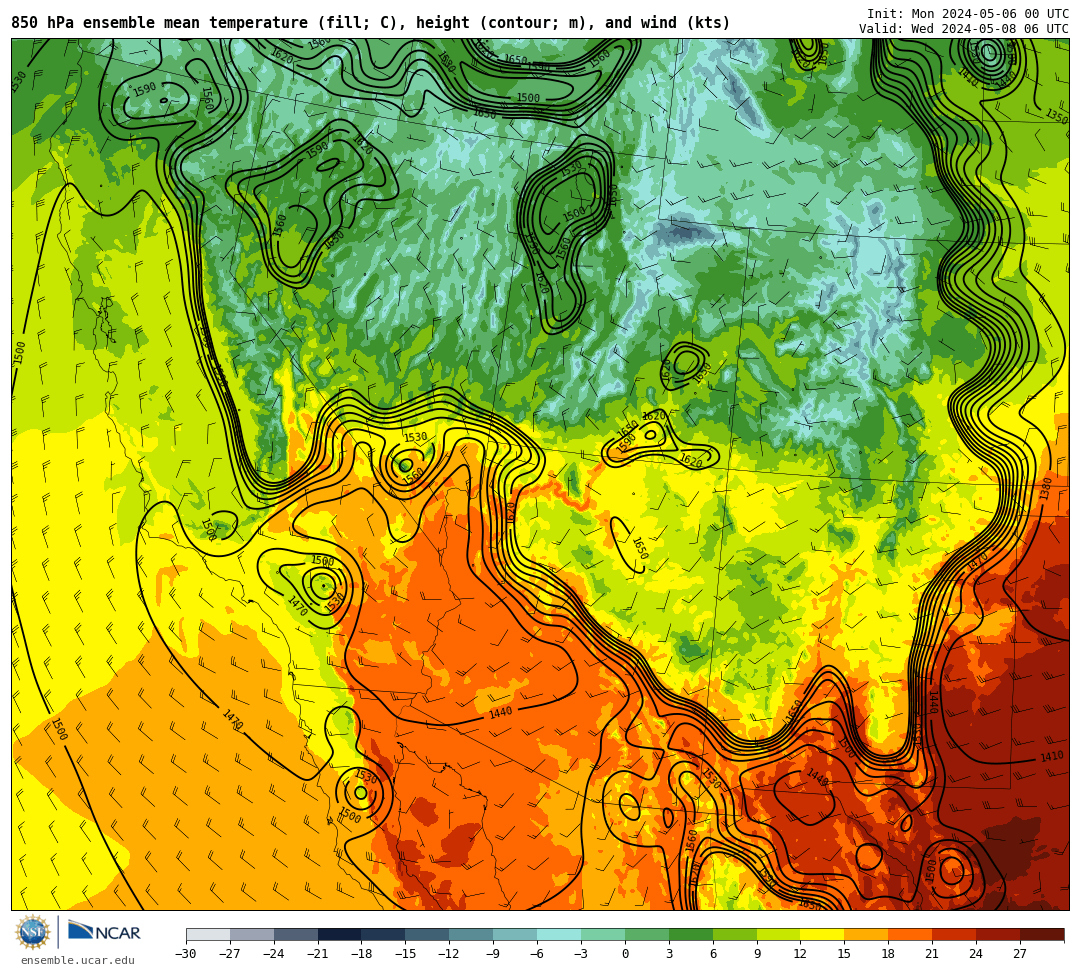Click the -6 to -3 colorbar swatch

tap(559, 934)
